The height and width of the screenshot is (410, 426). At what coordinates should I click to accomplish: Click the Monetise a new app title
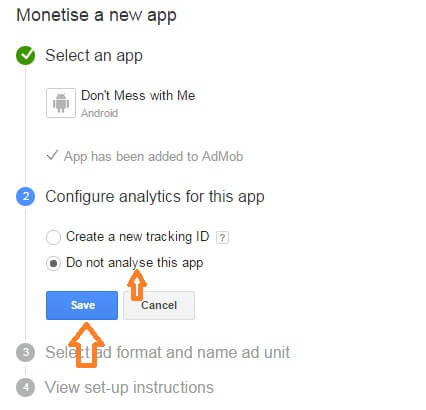[96, 15]
